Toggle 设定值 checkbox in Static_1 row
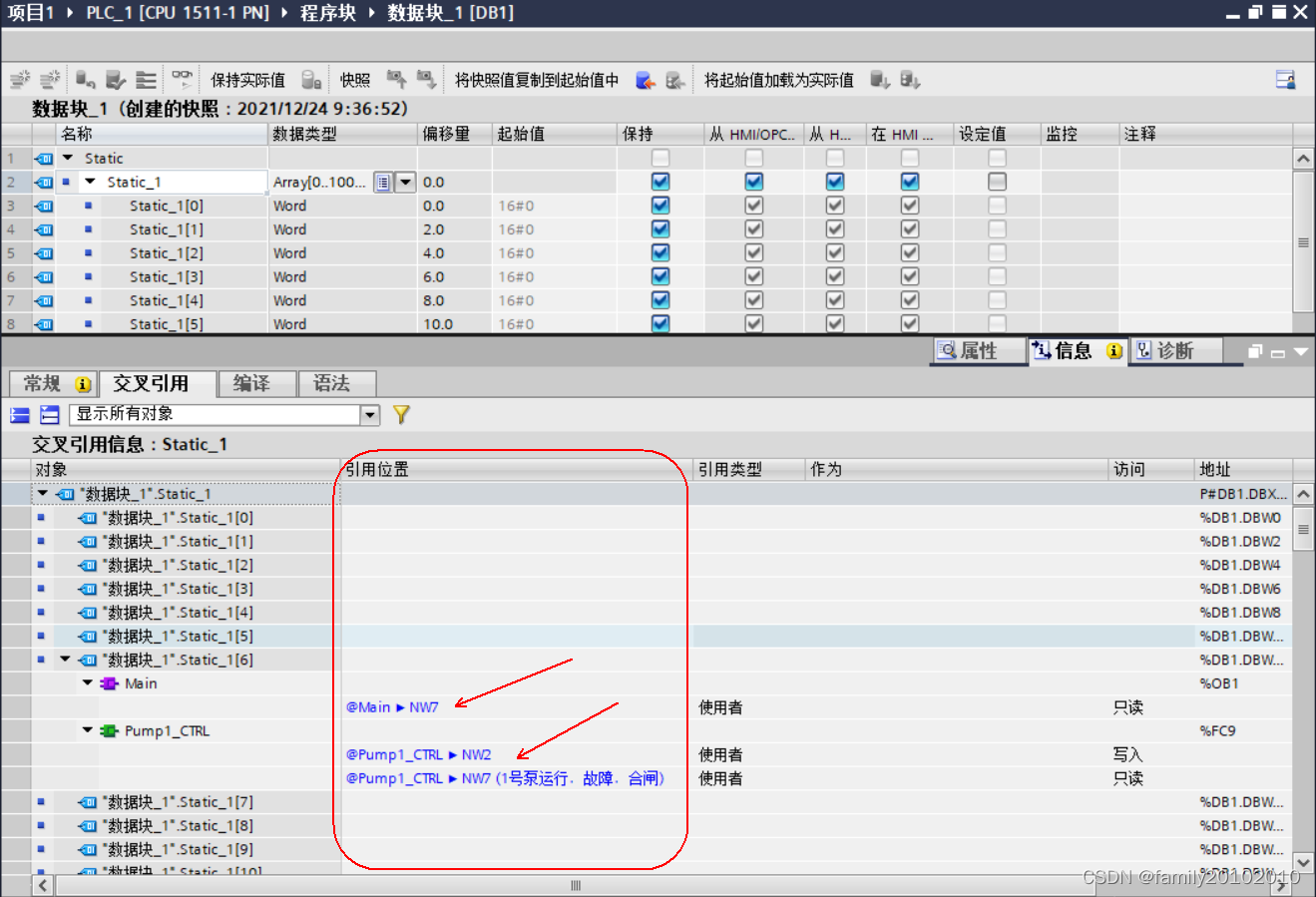1316x897 pixels. tap(997, 182)
